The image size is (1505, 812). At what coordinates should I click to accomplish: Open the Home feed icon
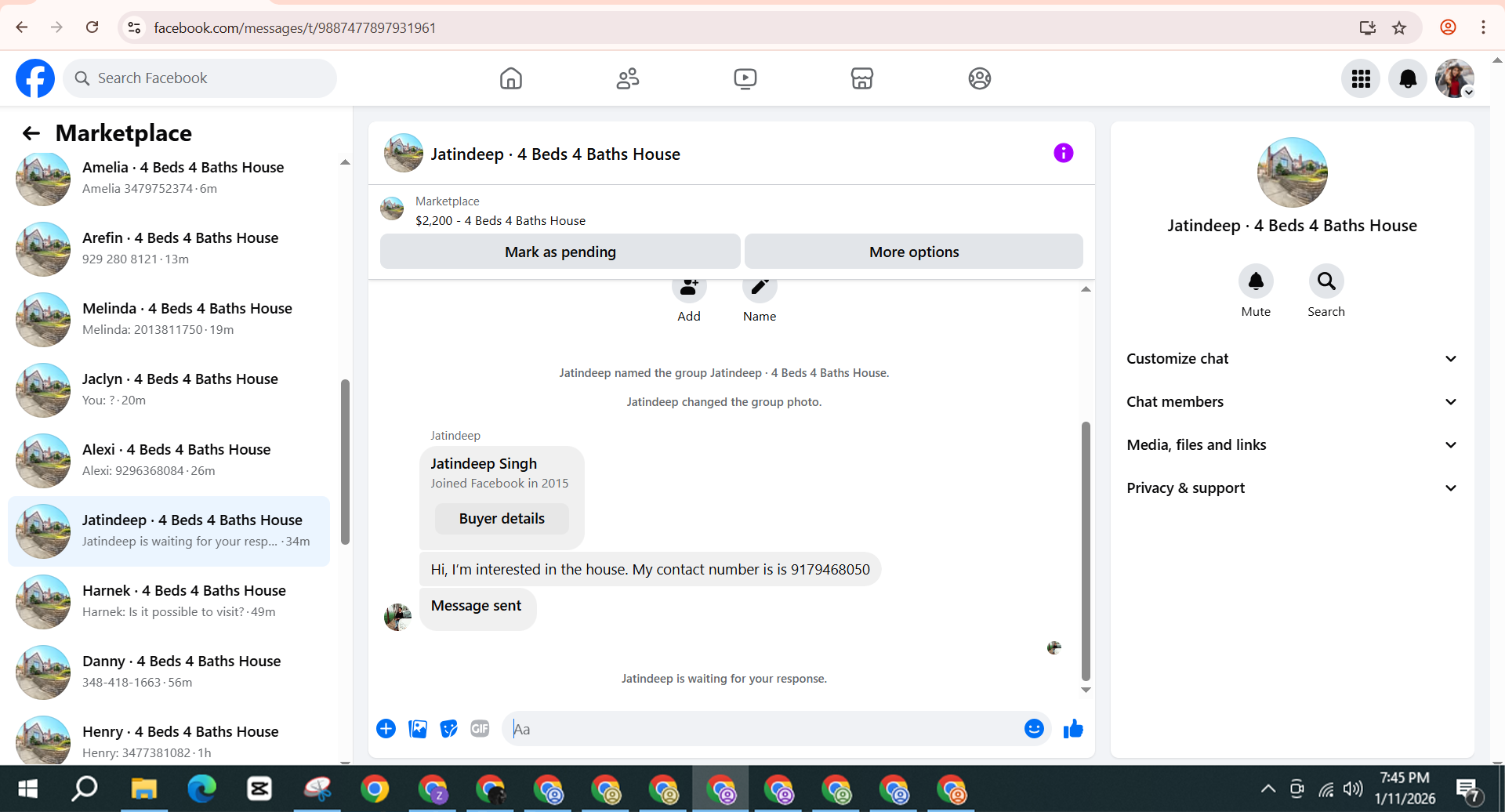point(511,78)
